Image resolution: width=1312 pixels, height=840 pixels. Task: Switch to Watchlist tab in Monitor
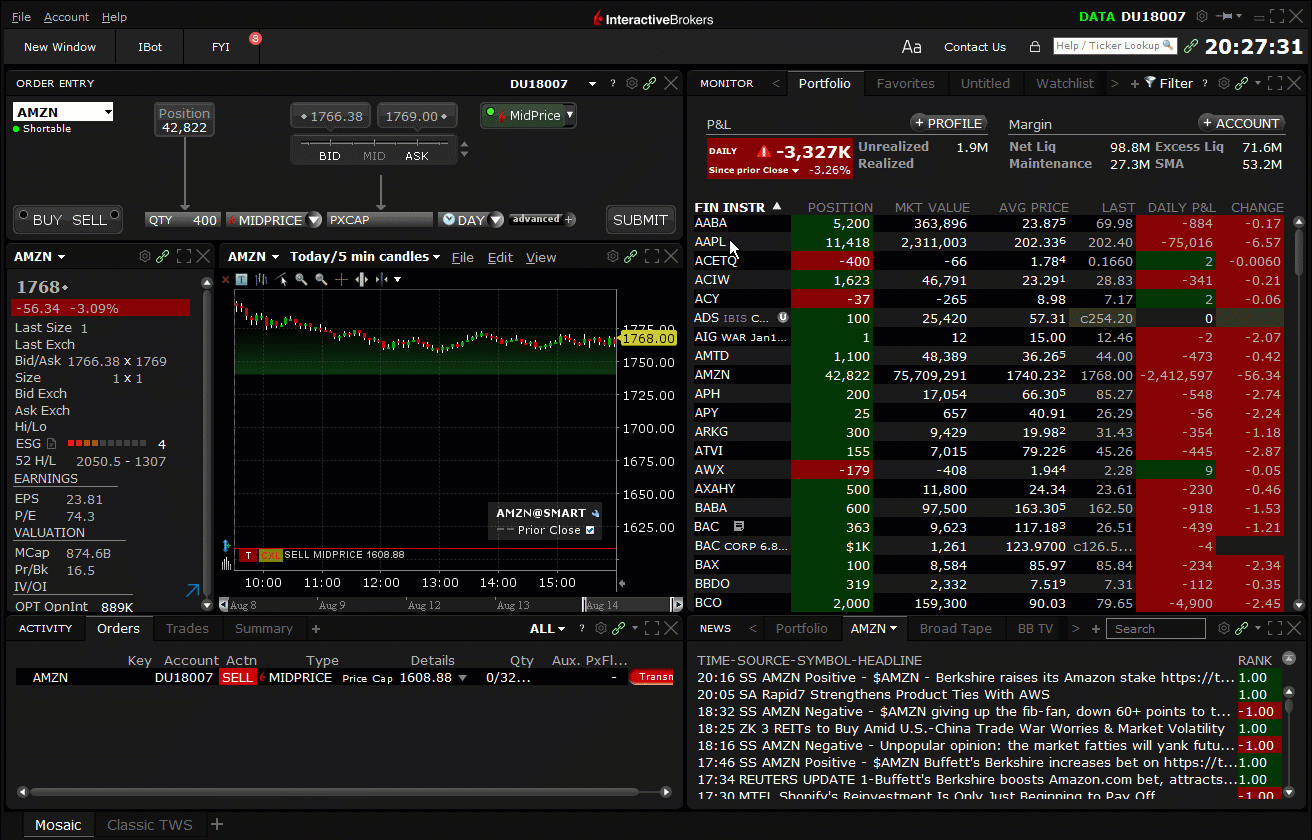click(1065, 84)
